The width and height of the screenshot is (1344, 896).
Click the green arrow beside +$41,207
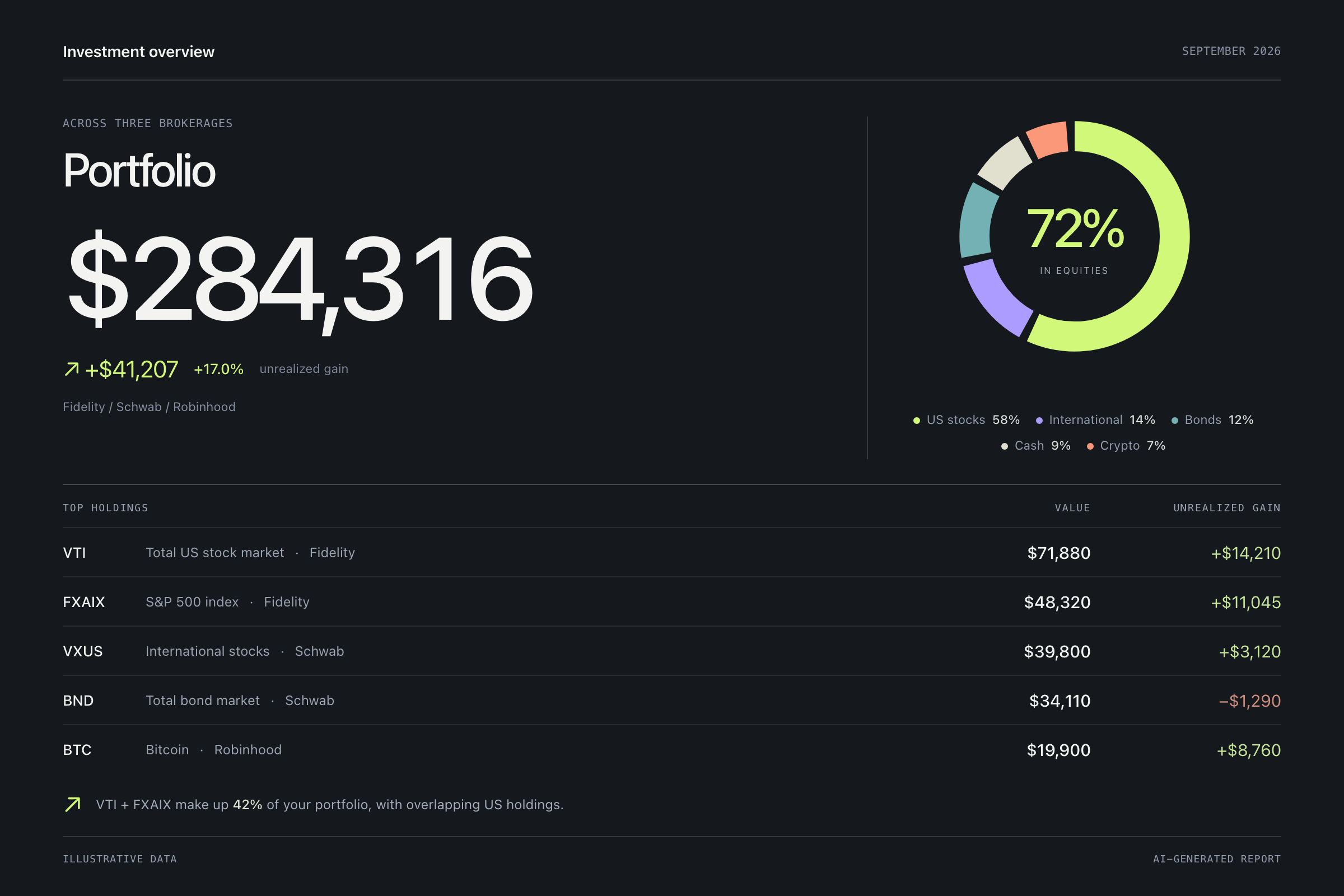tap(72, 369)
